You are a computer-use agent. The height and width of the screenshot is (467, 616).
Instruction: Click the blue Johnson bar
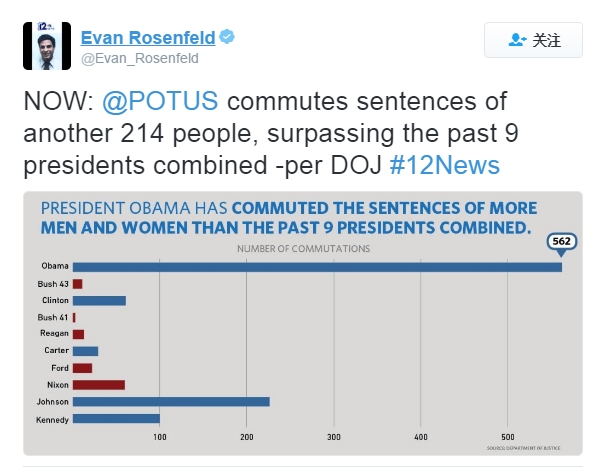tap(170, 401)
